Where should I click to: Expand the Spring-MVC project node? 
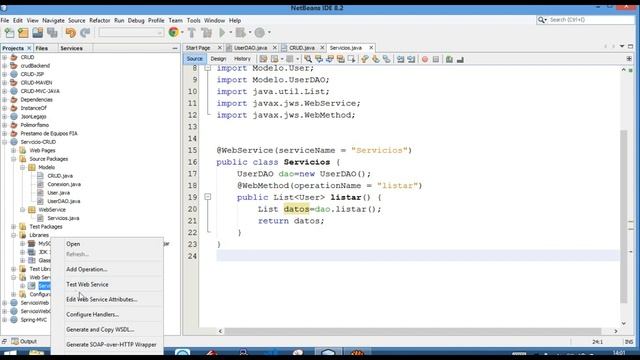(x=4, y=320)
